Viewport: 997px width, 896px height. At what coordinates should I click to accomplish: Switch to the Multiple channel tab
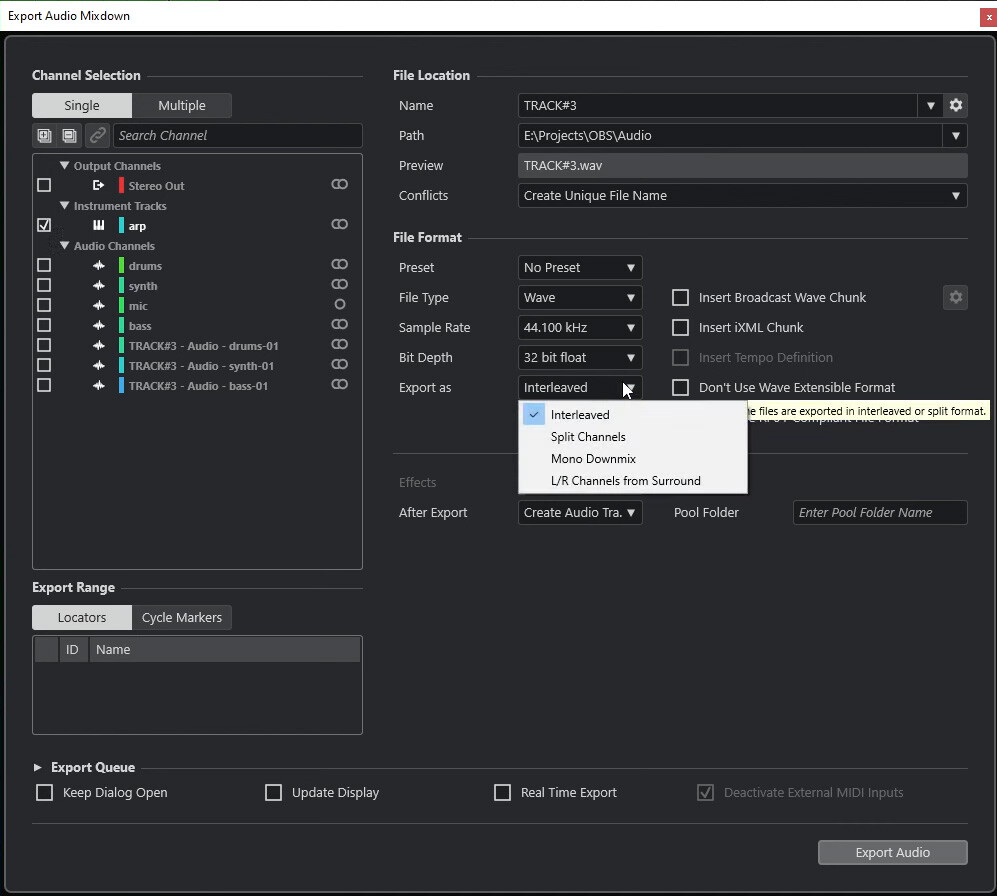[182, 105]
